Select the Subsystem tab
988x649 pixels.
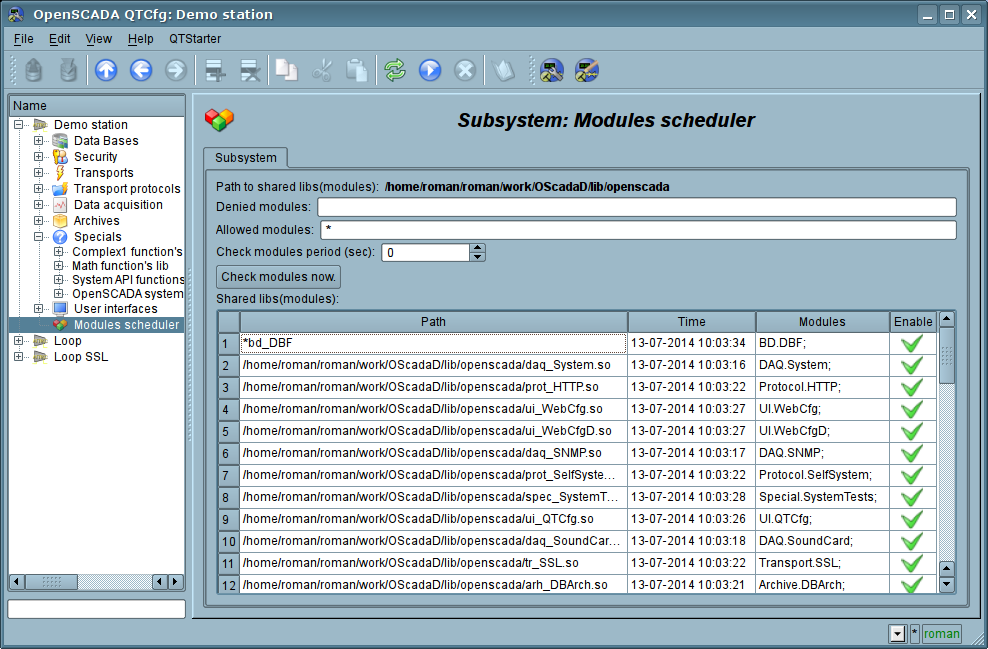[246, 158]
